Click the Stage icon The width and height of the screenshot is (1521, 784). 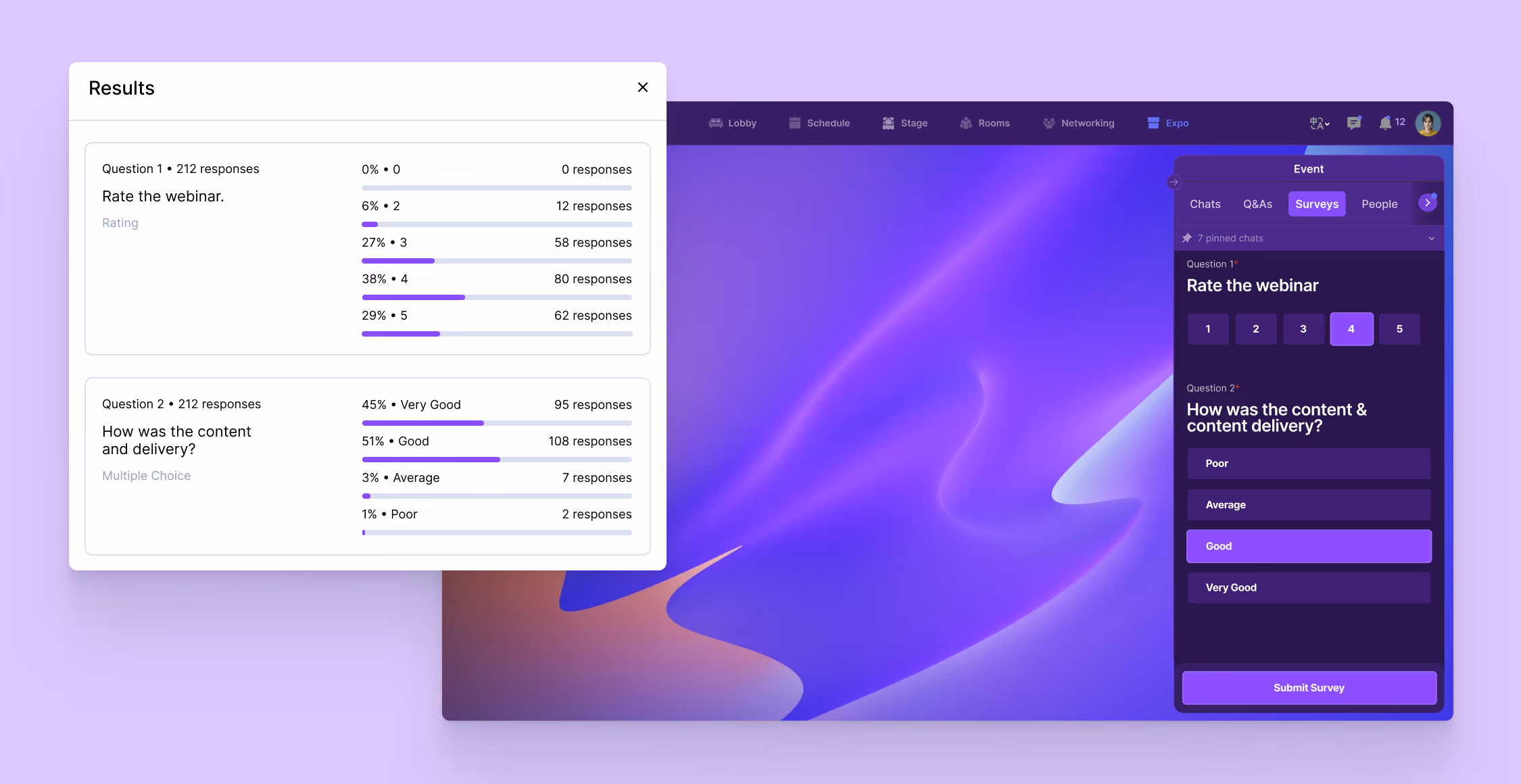(x=888, y=123)
